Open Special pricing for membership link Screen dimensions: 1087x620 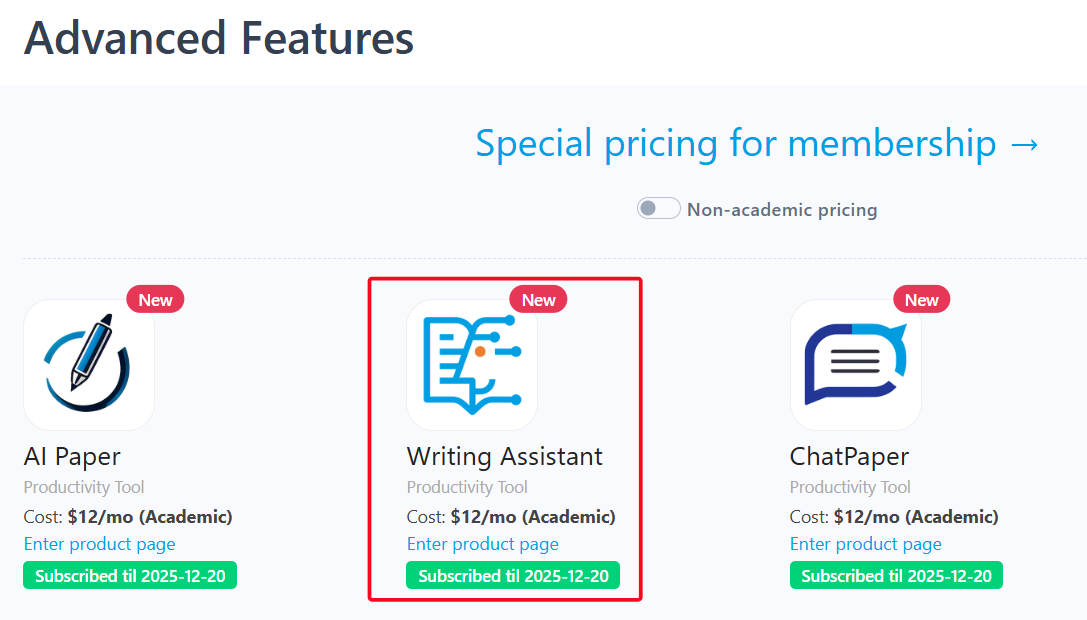[x=758, y=144]
